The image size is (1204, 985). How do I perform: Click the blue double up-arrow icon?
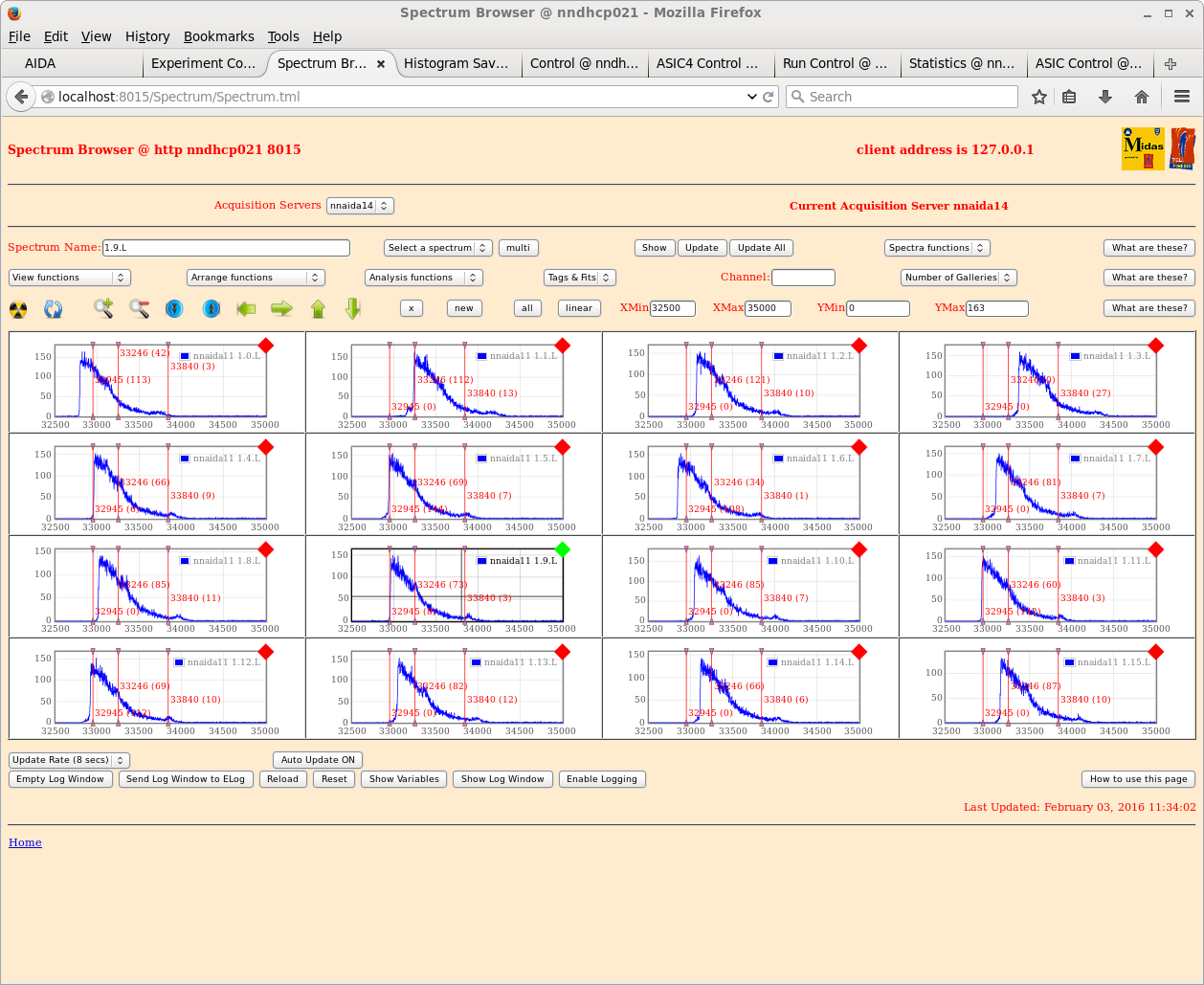[212, 309]
